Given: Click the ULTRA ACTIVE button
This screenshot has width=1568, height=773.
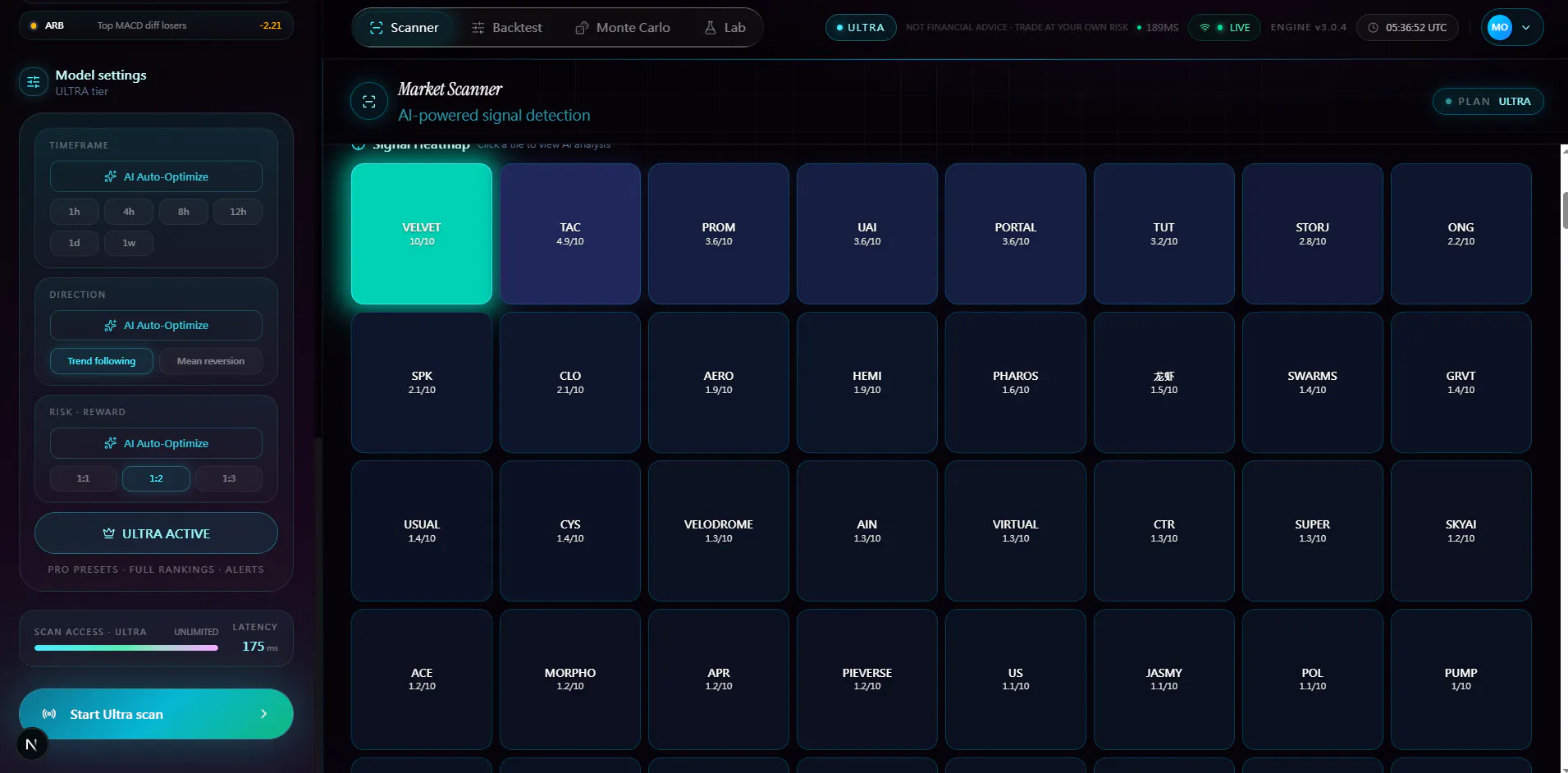Looking at the screenshot, I should (x=156, y=533).
